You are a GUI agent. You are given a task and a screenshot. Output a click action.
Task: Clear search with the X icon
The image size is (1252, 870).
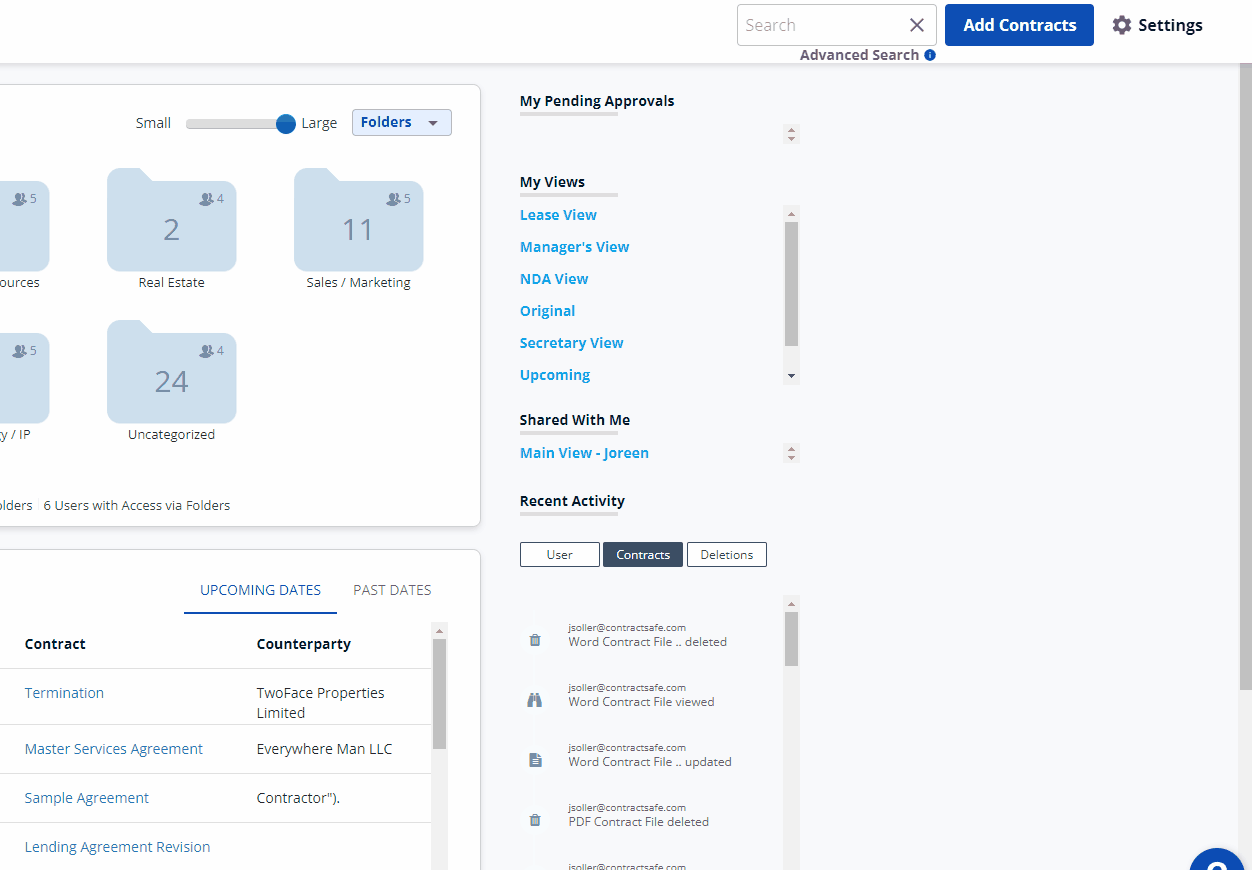point(916,25)
